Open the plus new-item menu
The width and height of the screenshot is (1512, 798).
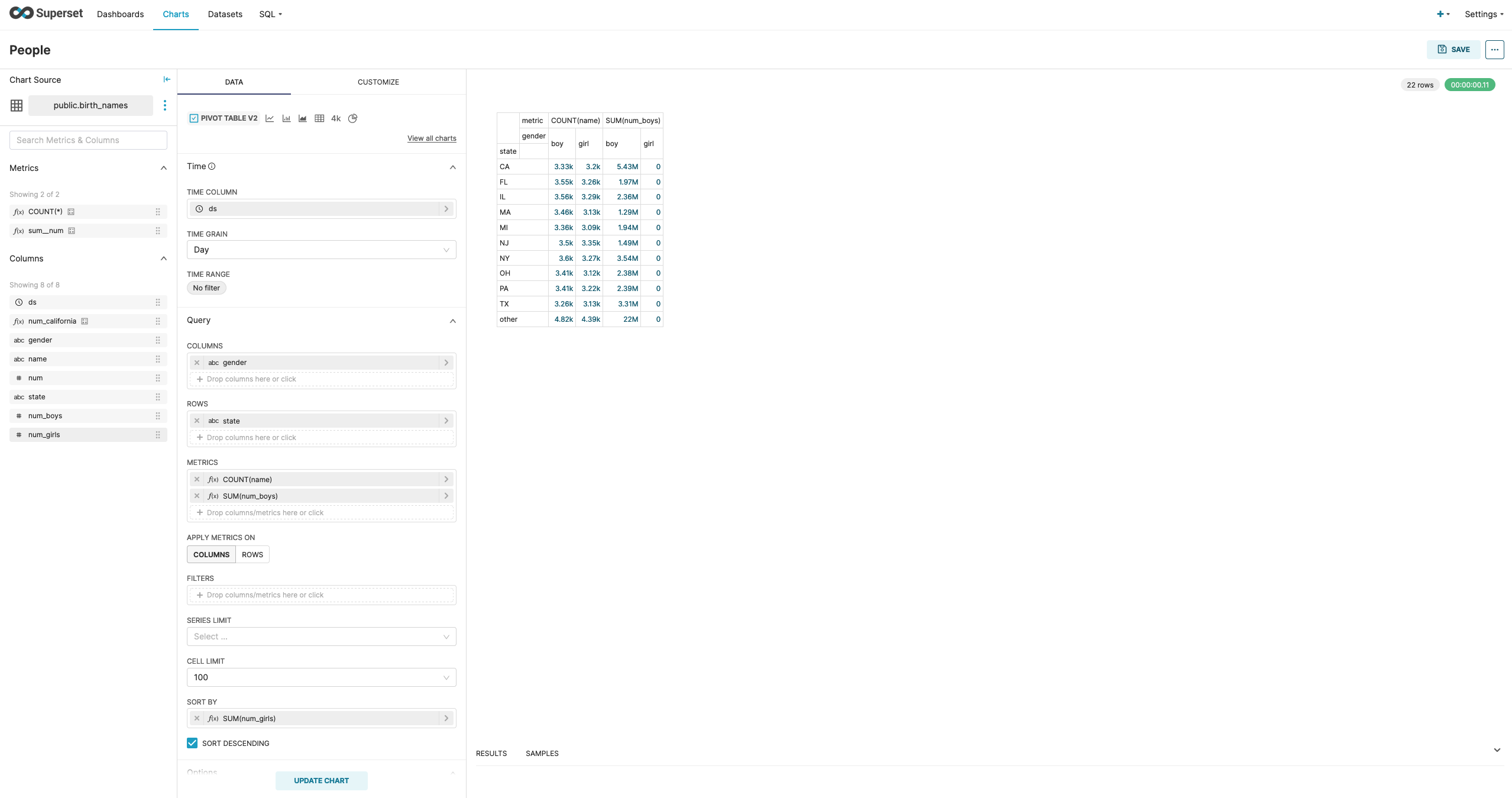tap(1443, 14)
